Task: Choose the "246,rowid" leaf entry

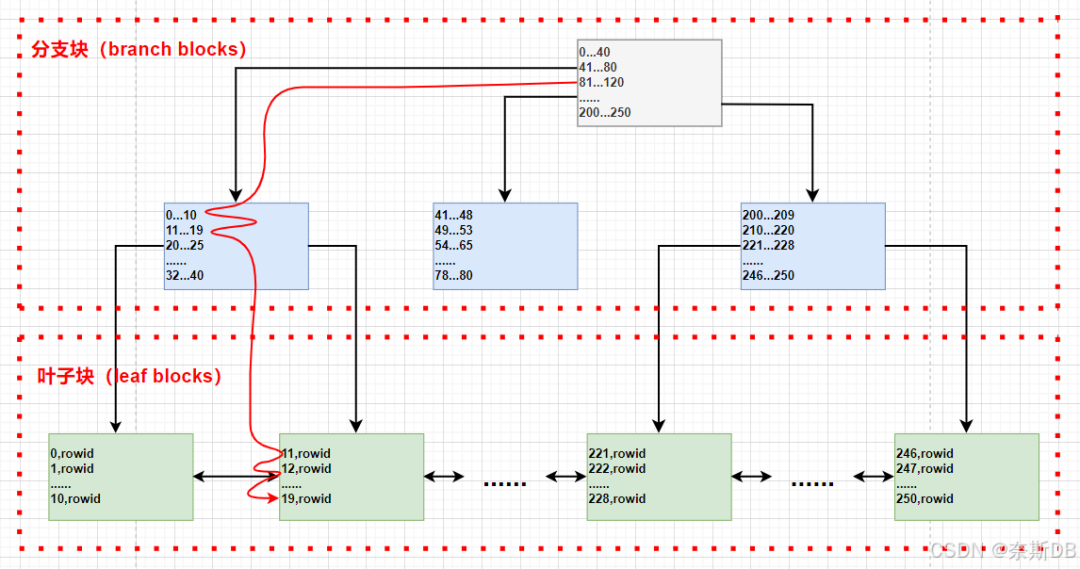Action: tap(925, 454)
